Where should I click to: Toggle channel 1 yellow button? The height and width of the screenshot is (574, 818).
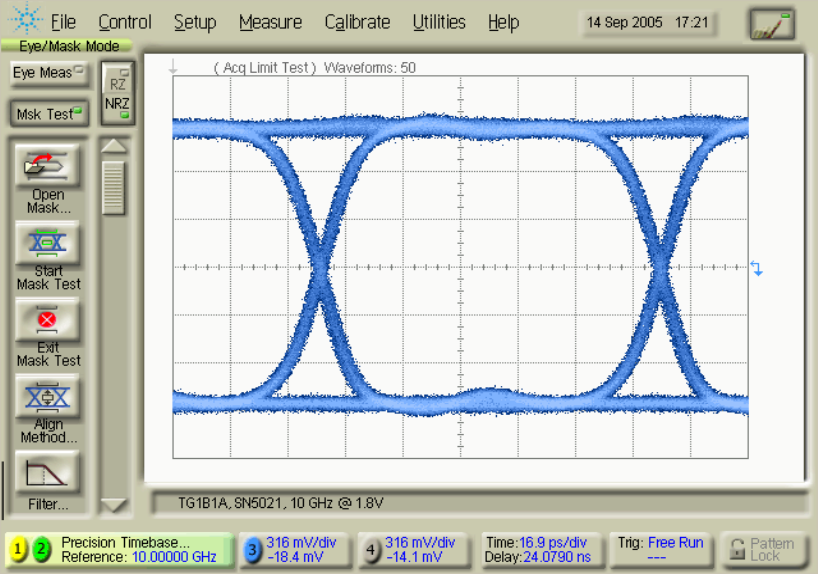coord(18,549)
